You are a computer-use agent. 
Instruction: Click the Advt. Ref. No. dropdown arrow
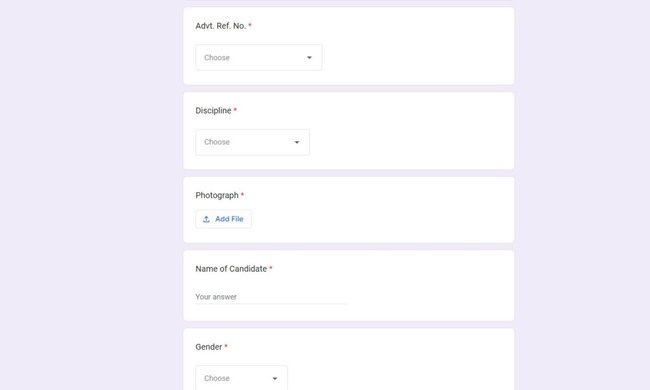click(x=309, y=58)
